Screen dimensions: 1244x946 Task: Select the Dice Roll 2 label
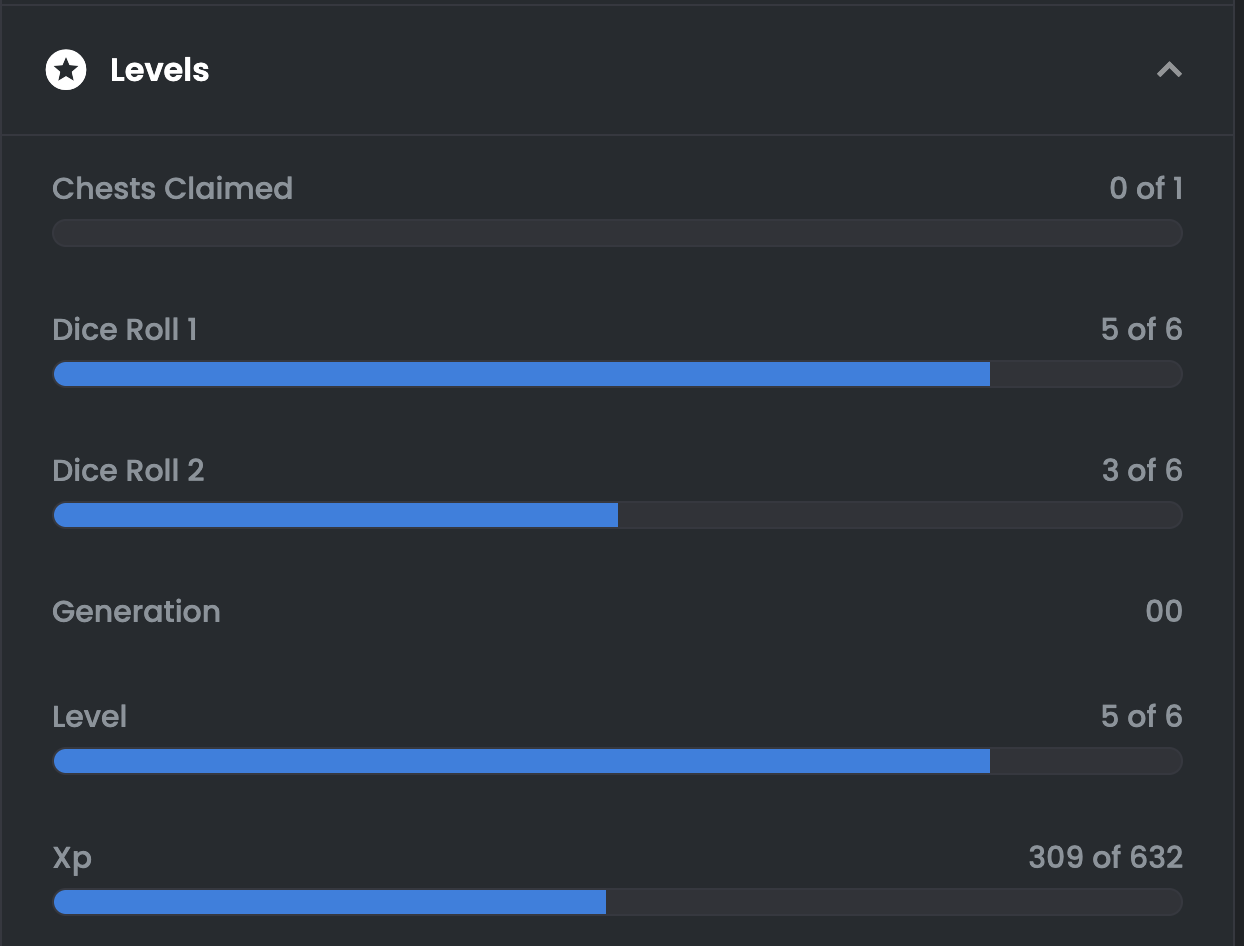tap(128, 470)
